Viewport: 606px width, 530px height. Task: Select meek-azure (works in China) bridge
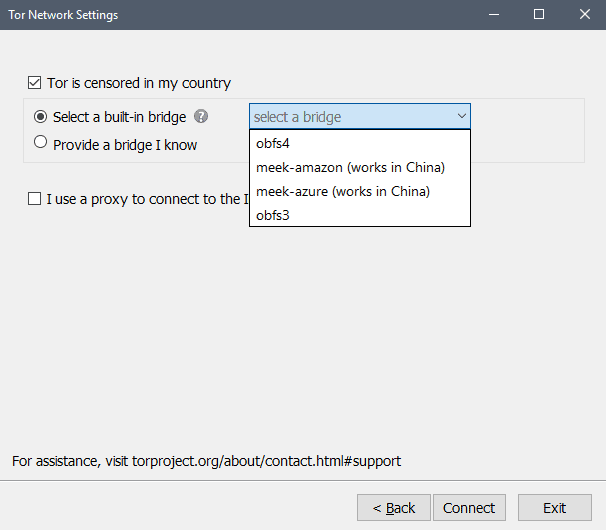[360, 191]
